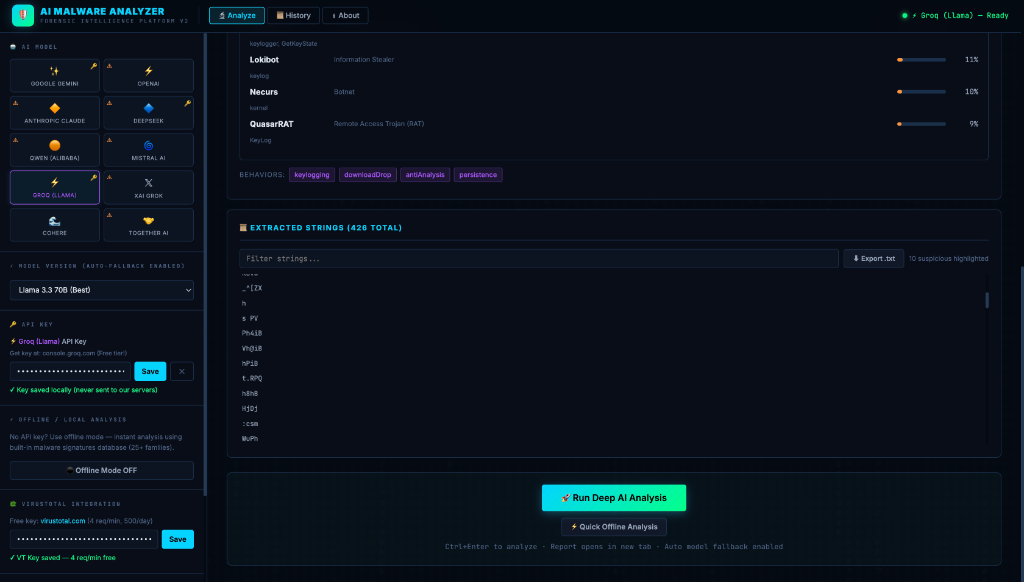Select the QuasarRAT family name

(x=272, y=124)
